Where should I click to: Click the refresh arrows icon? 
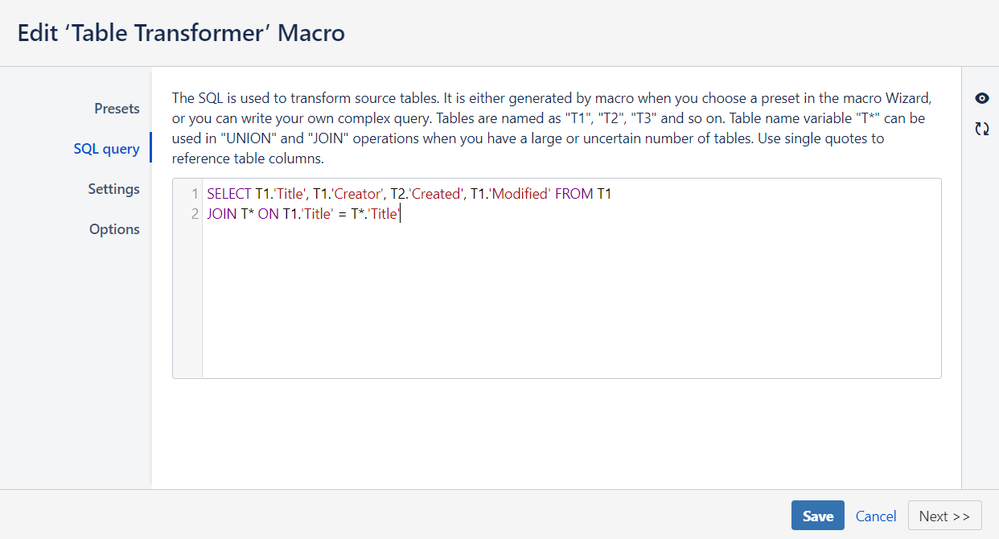tap(982, 129)
